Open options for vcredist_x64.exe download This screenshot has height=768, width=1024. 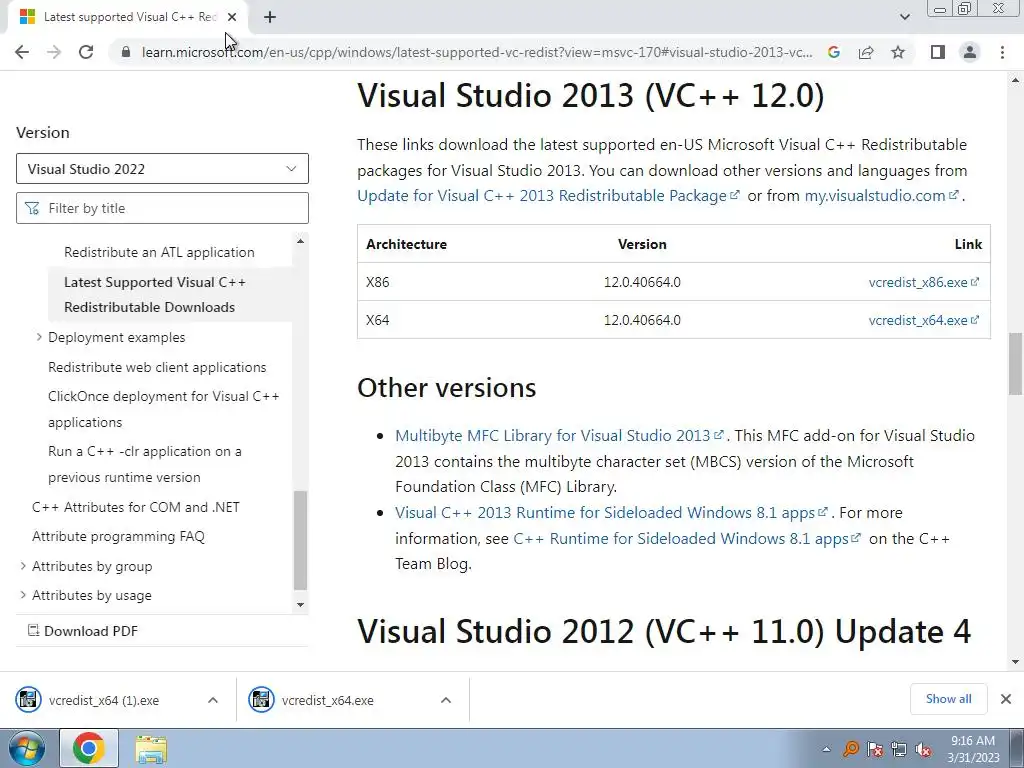click(446, 700)
